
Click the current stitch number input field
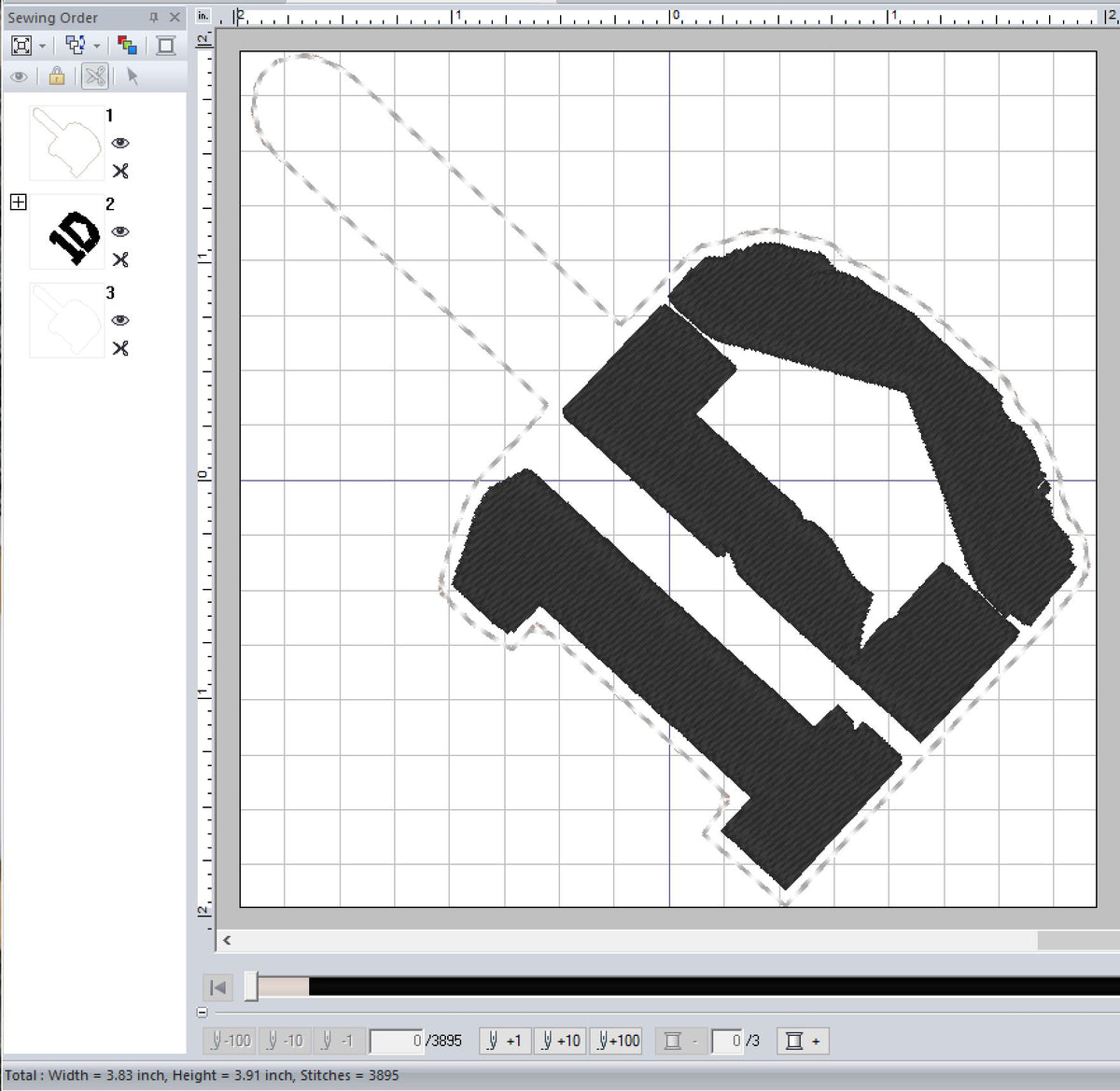click(x=397, y=1041)
